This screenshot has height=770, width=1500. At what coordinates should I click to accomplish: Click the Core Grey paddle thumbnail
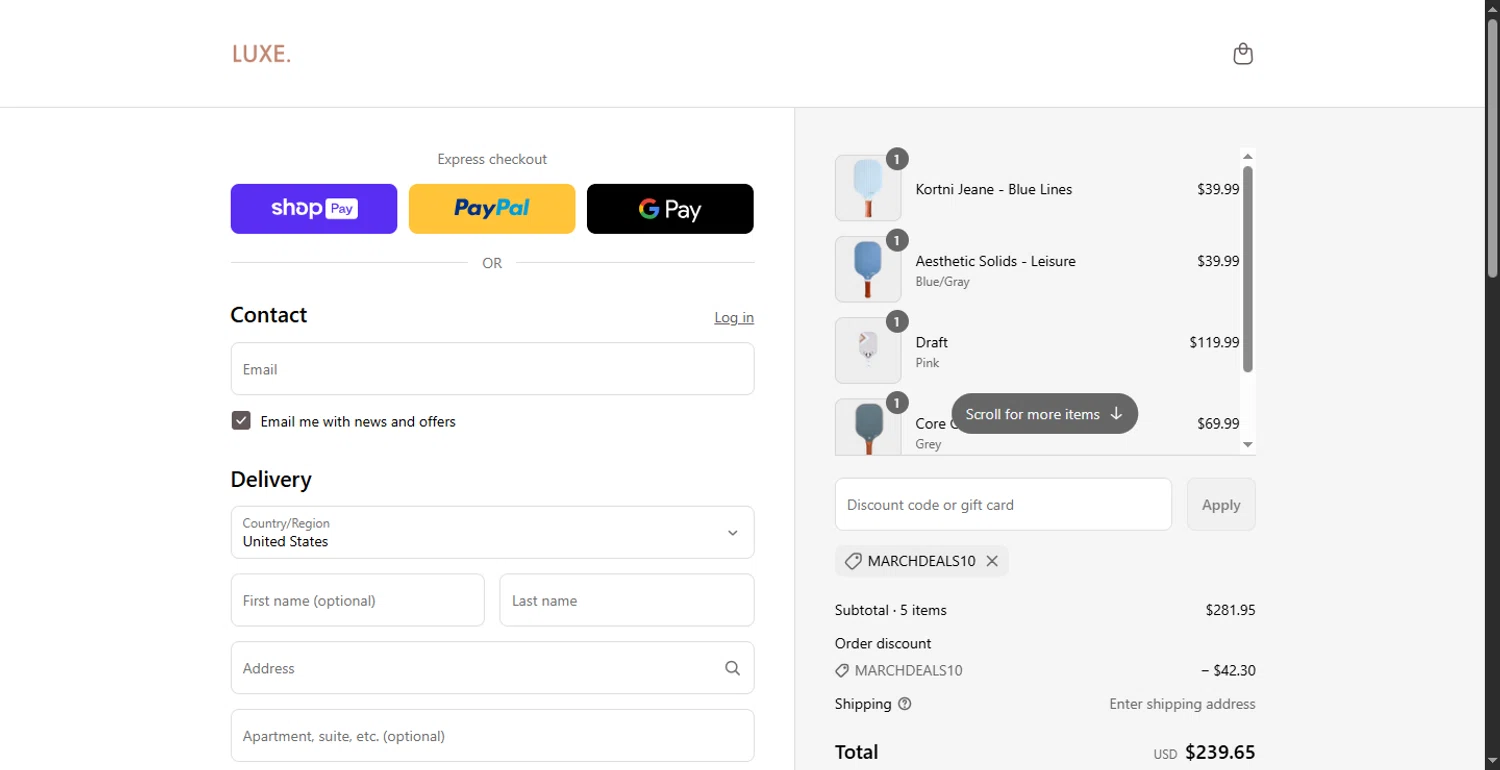pyautogui.click(x=868, y=427)
